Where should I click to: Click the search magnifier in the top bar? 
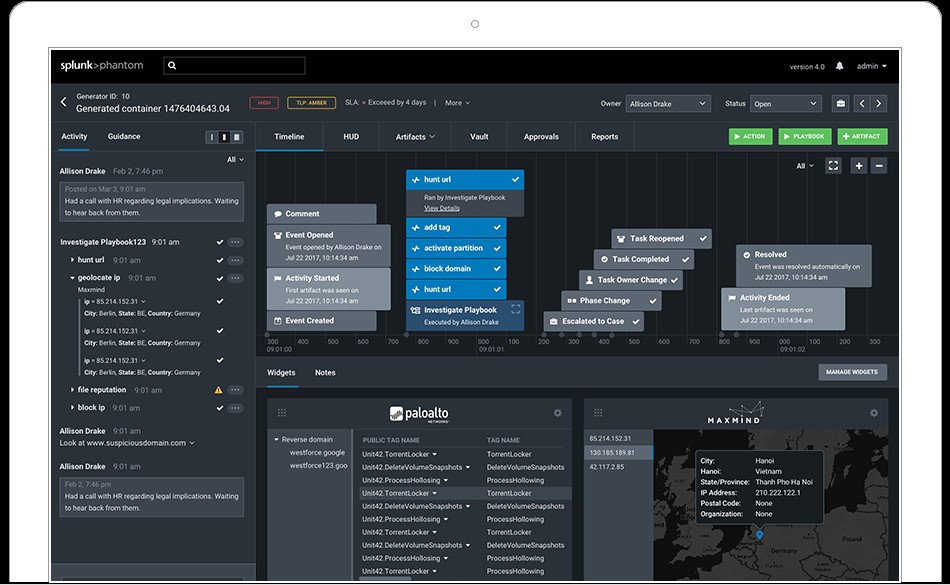click(x=170, y=65)
